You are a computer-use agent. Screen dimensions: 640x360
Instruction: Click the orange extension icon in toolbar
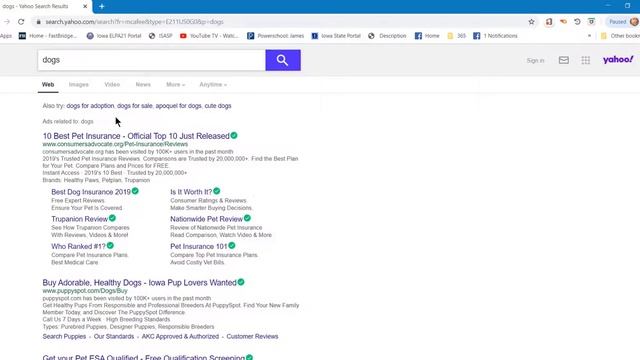coord(563,22)
